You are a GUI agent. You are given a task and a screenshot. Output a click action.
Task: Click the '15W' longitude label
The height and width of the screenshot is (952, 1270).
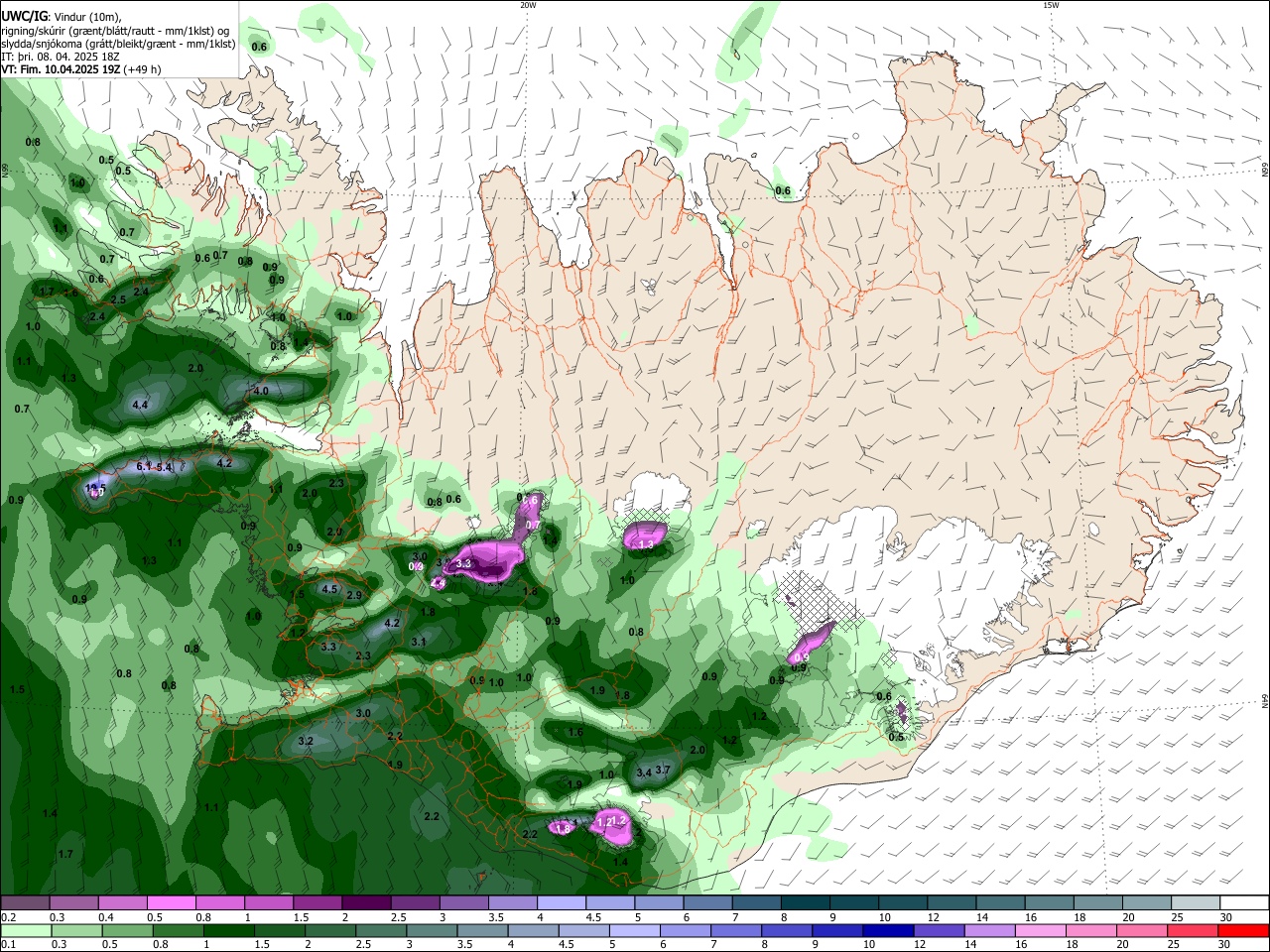pos(1051,5)
